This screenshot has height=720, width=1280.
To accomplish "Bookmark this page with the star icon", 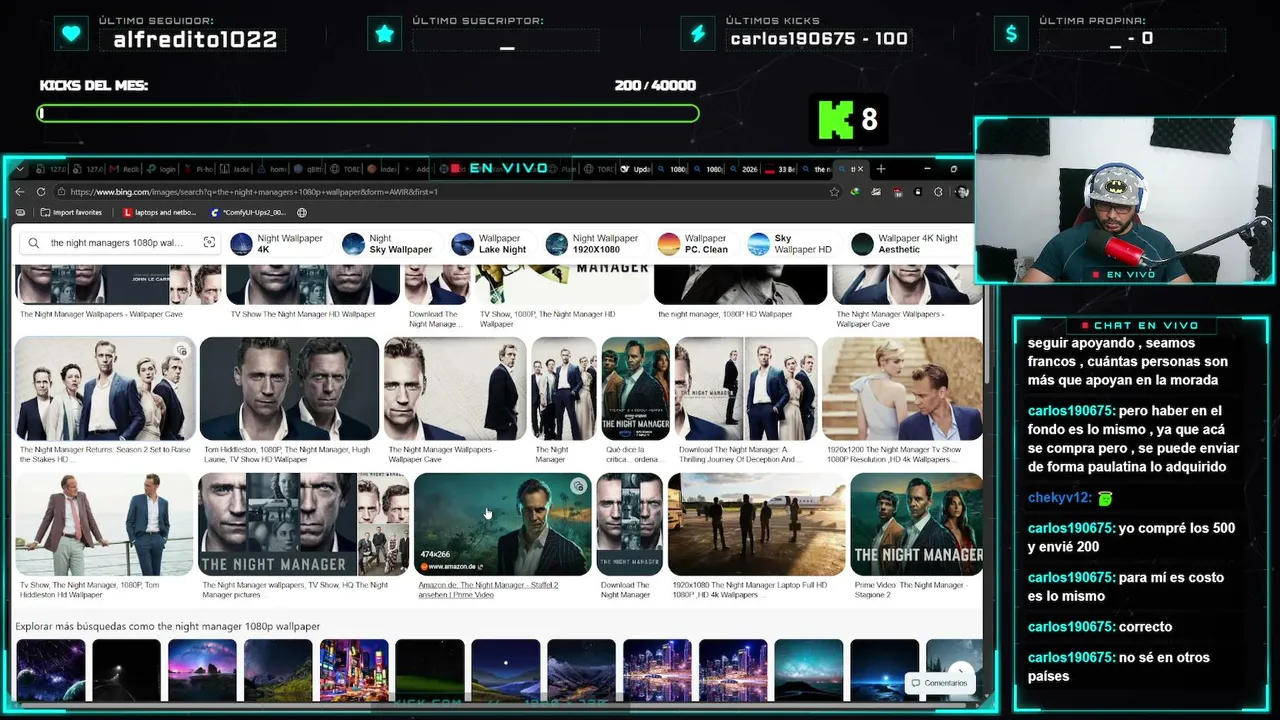I will pos(834,192).
